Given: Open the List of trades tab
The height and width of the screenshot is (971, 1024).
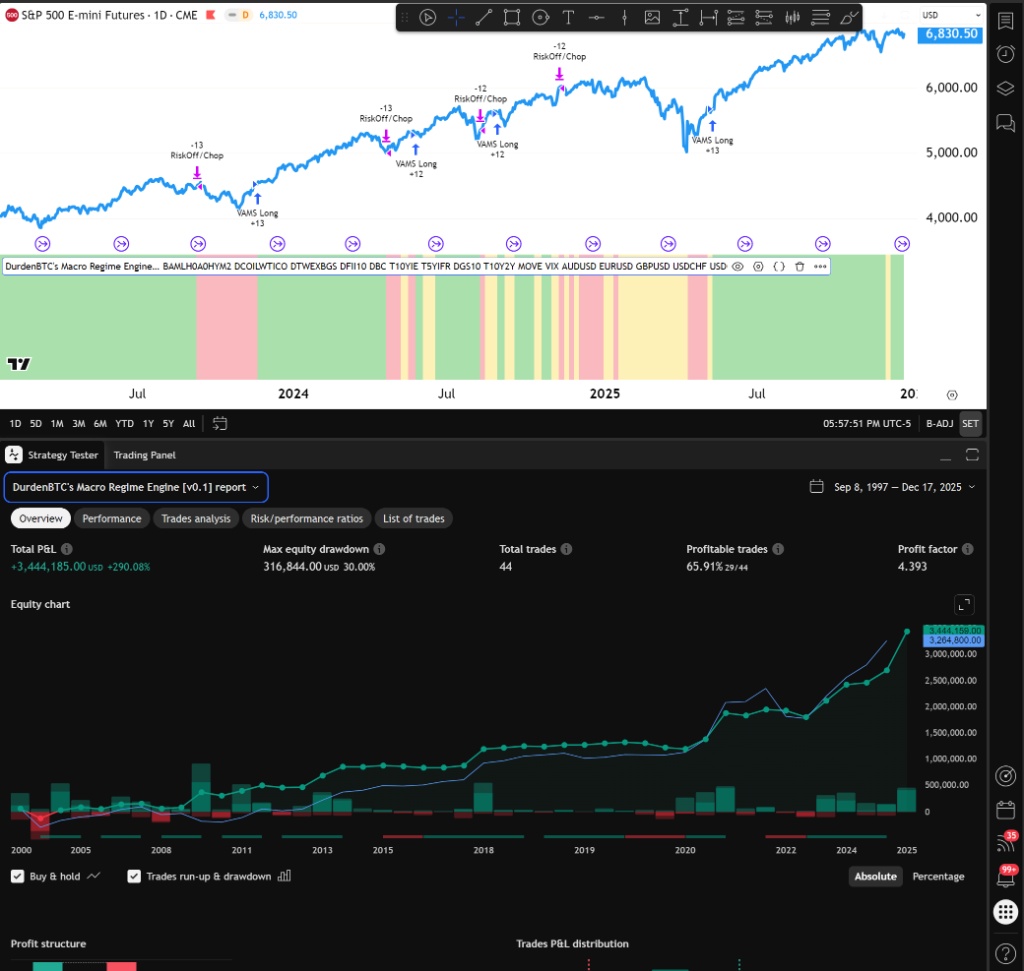Looking at the screenshot, I should pyautogui.click(x=415, y=518).
